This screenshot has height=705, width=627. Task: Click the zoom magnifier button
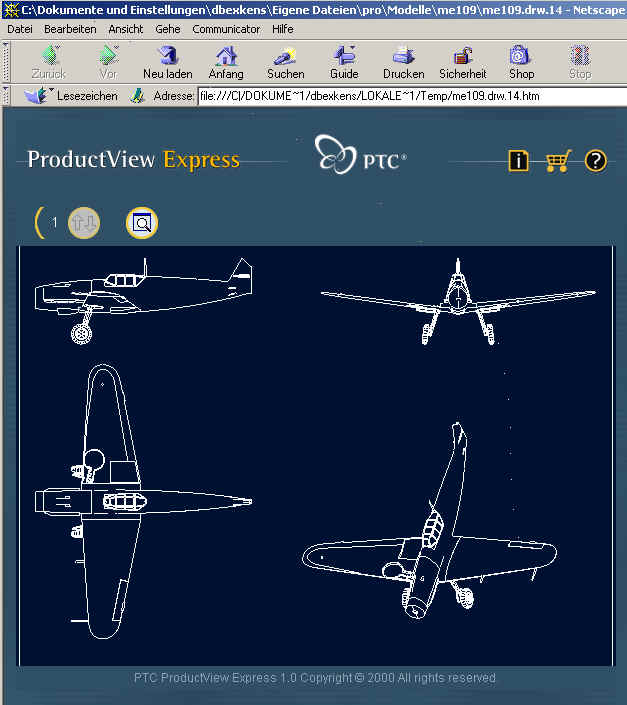pos(142,223)
